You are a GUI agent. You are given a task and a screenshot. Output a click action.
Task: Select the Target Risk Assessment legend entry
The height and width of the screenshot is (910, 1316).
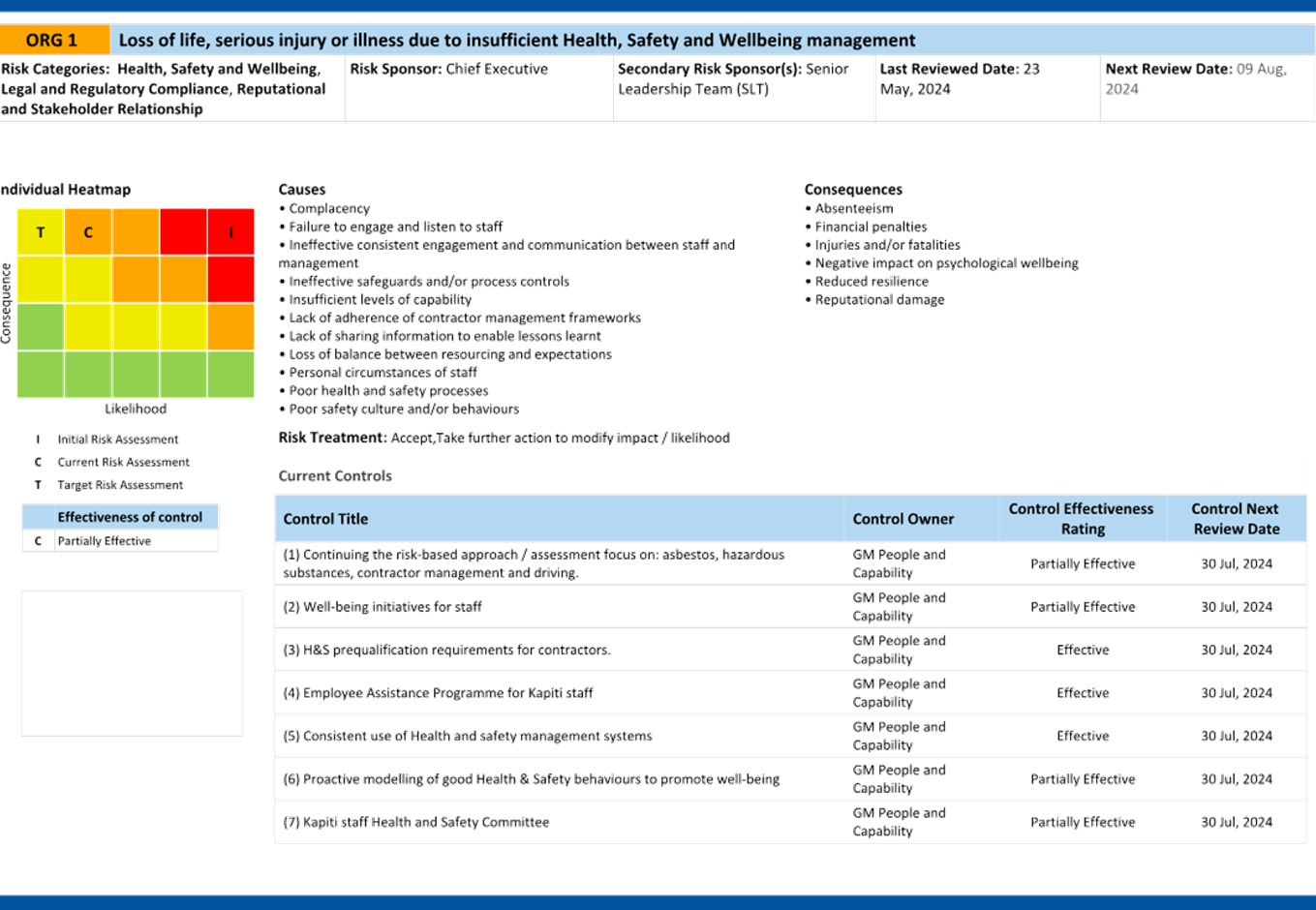tap(120, 485)
